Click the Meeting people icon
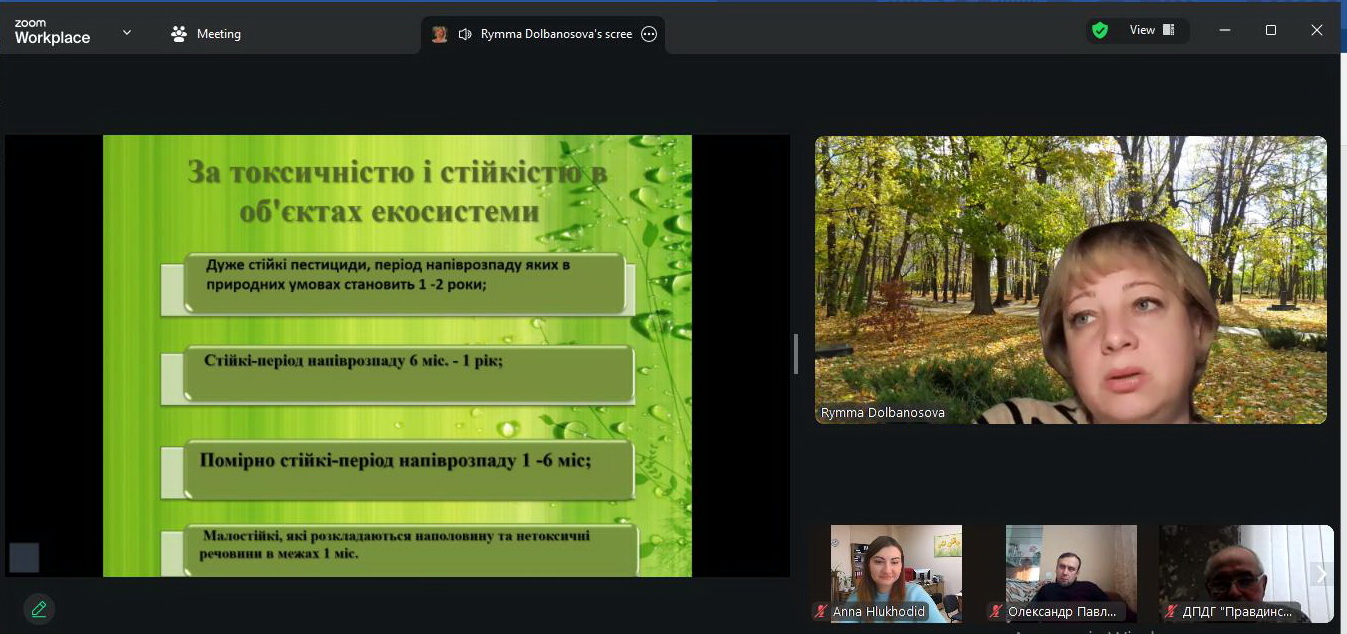 click(x=179, y=34)
